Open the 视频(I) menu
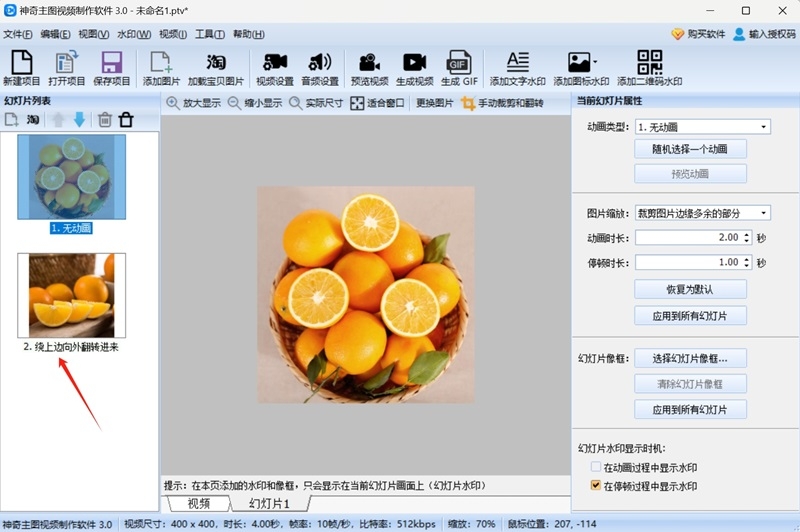Screen dimensions: 800x532 pos(173,34)
